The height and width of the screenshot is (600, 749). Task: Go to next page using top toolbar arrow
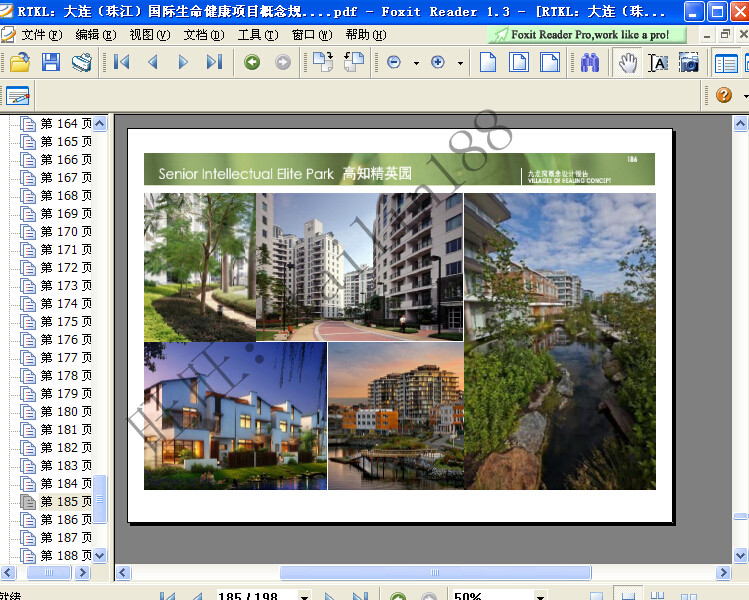tap(183, 62)
